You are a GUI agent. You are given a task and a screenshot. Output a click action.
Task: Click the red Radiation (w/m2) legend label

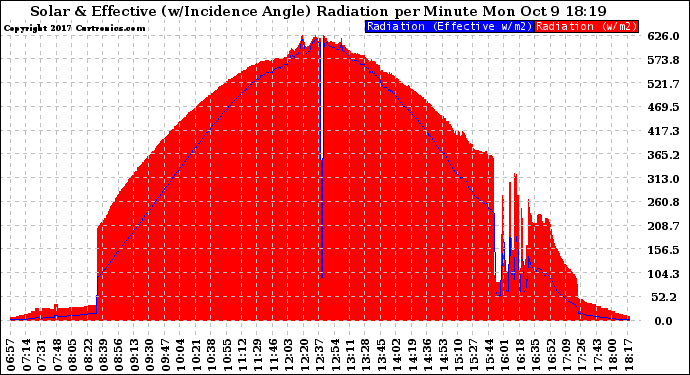click(x=587, y=26)
